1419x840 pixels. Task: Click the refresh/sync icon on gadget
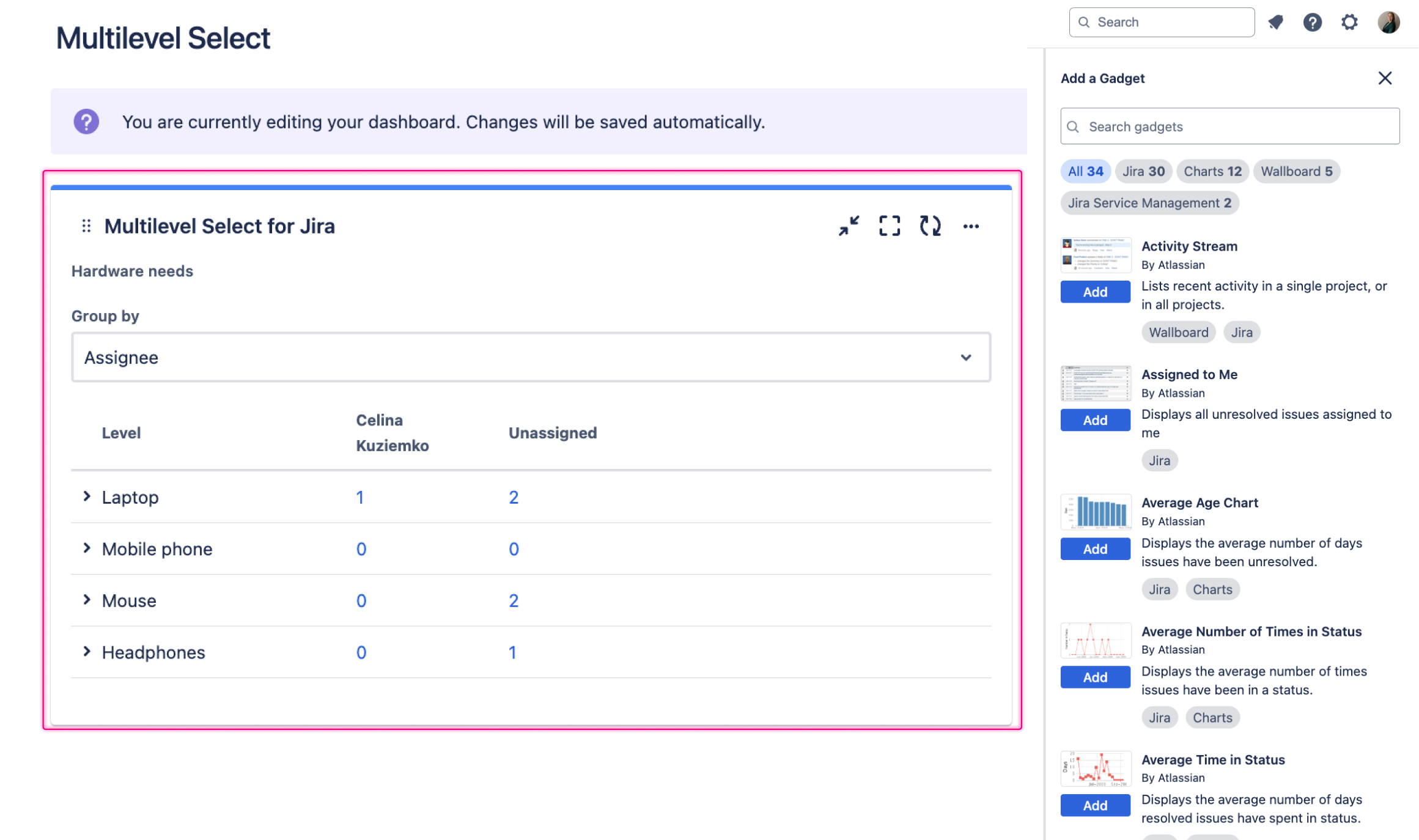pyautogui.click(x=929, y=225)
